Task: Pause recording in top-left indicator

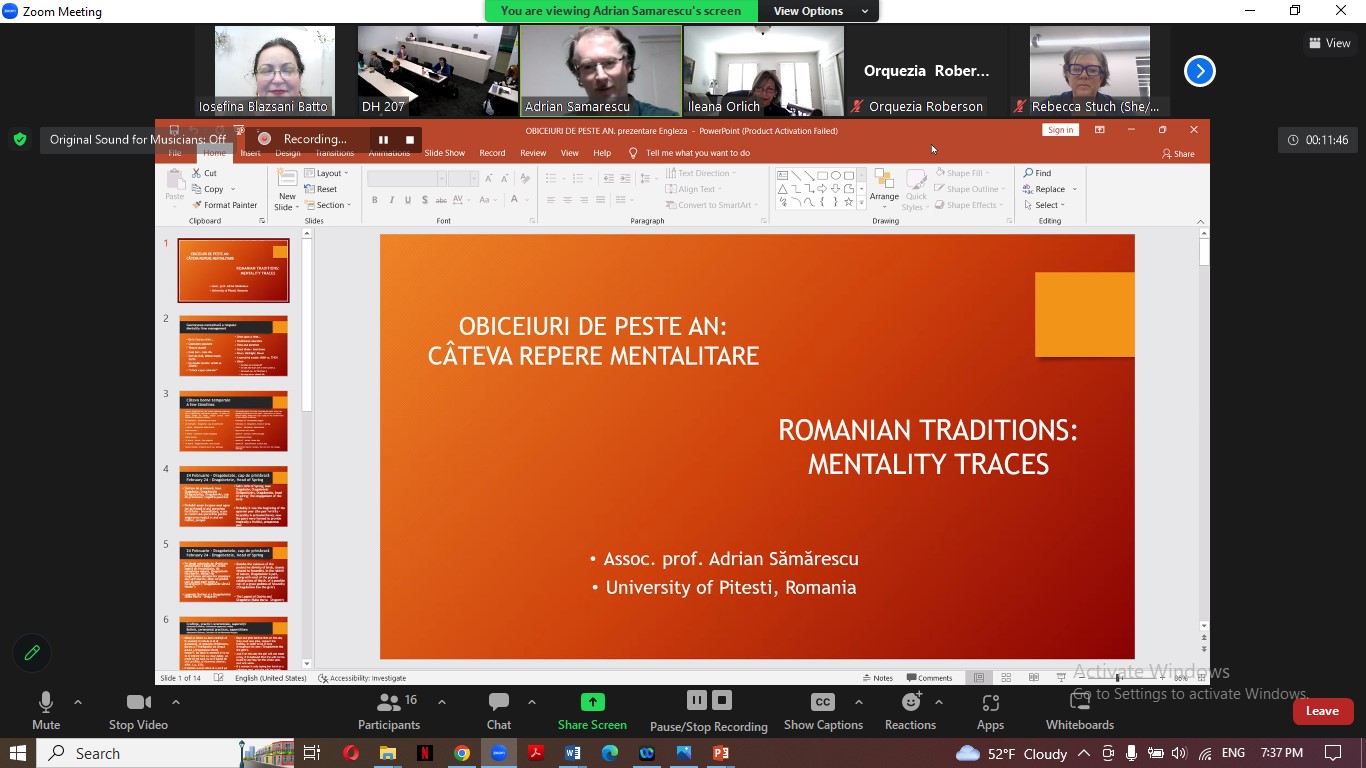Action: 383,139
